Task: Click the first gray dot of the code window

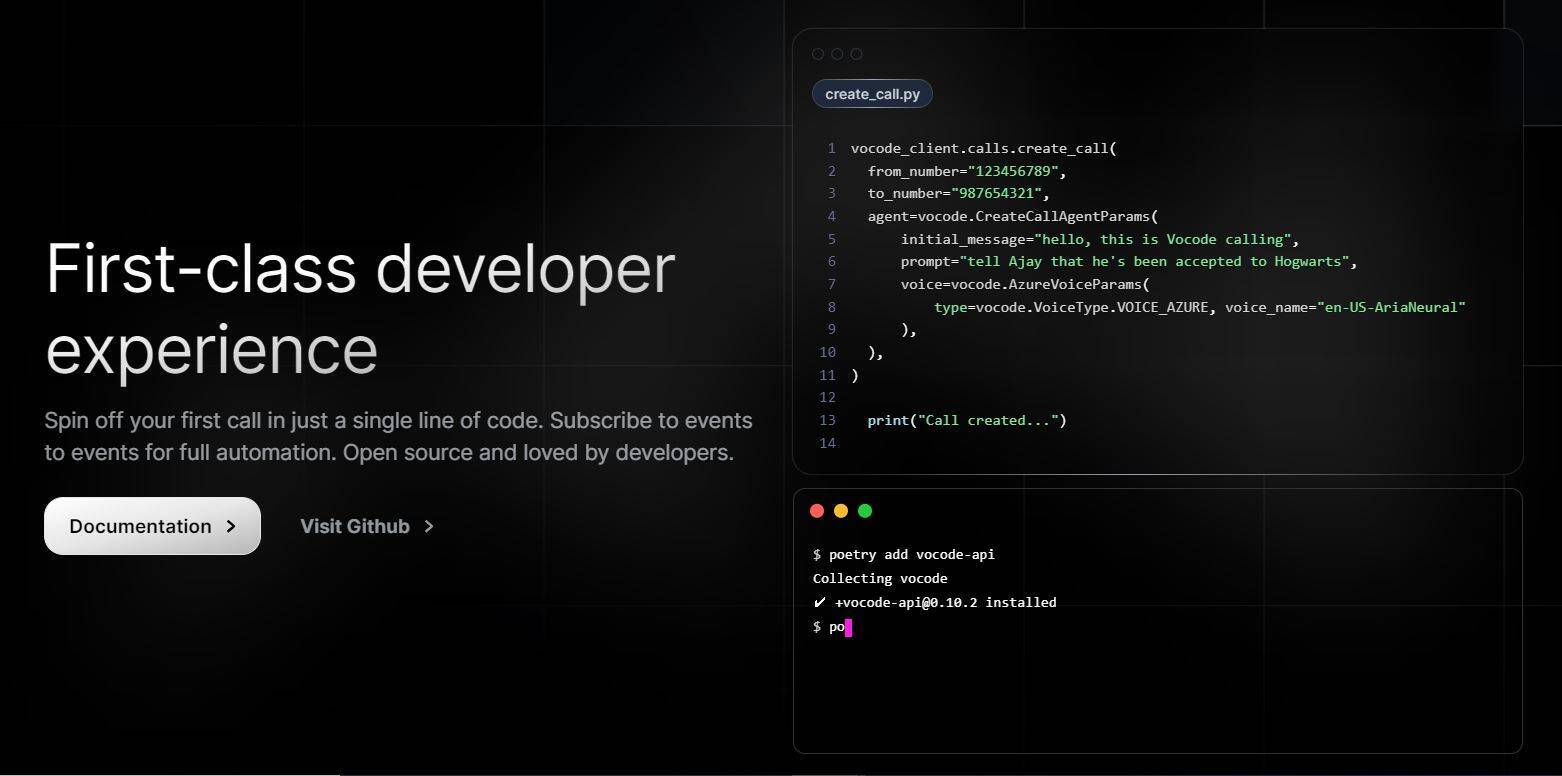Action: pos(818,54)
